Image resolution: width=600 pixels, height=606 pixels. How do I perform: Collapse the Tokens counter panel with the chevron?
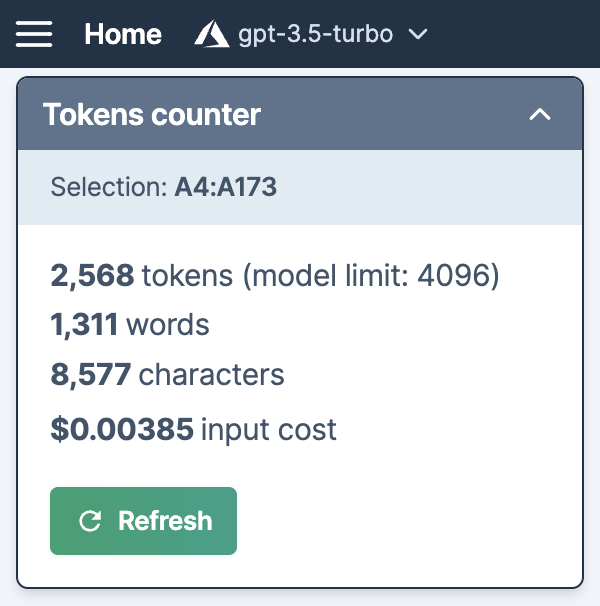540,114
